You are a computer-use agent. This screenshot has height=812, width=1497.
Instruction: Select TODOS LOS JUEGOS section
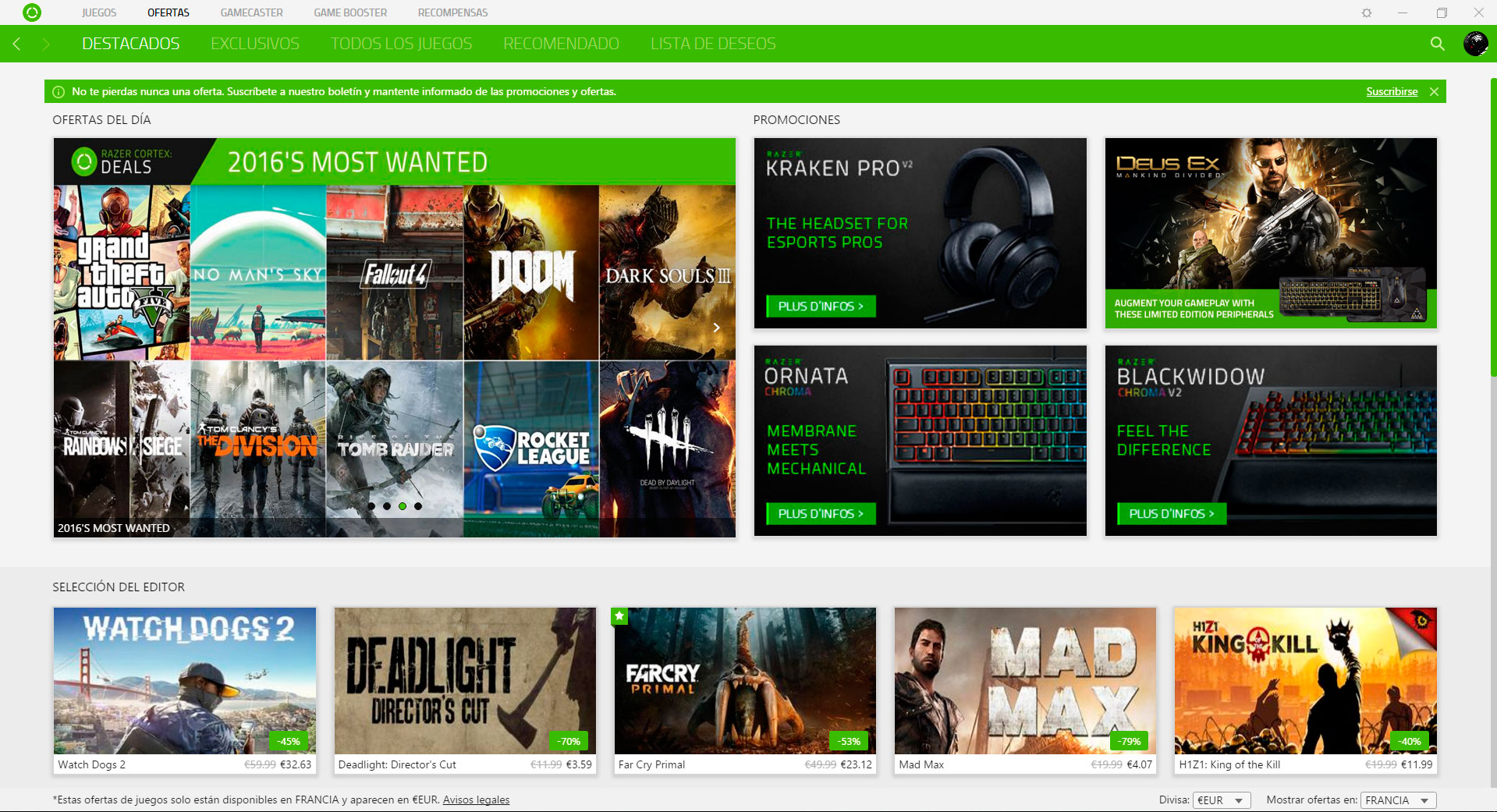(x=401, y=44)
